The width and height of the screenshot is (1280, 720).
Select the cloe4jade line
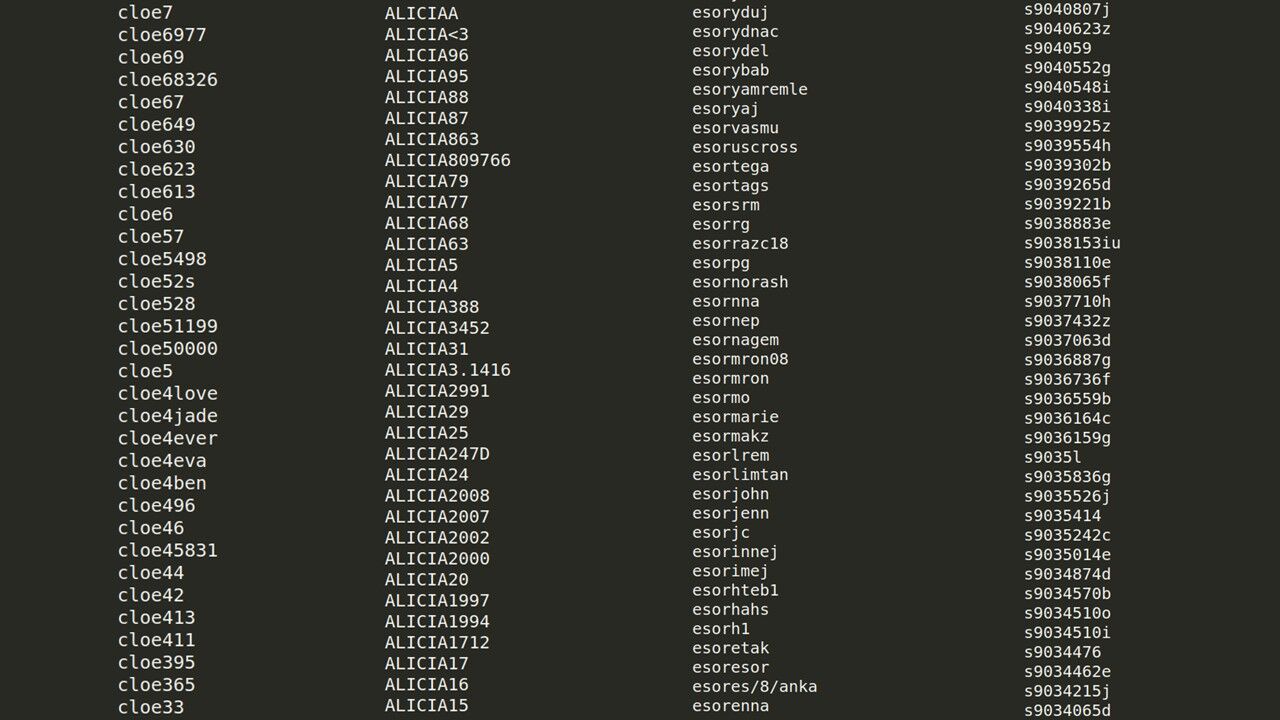[x=168, y=416]
